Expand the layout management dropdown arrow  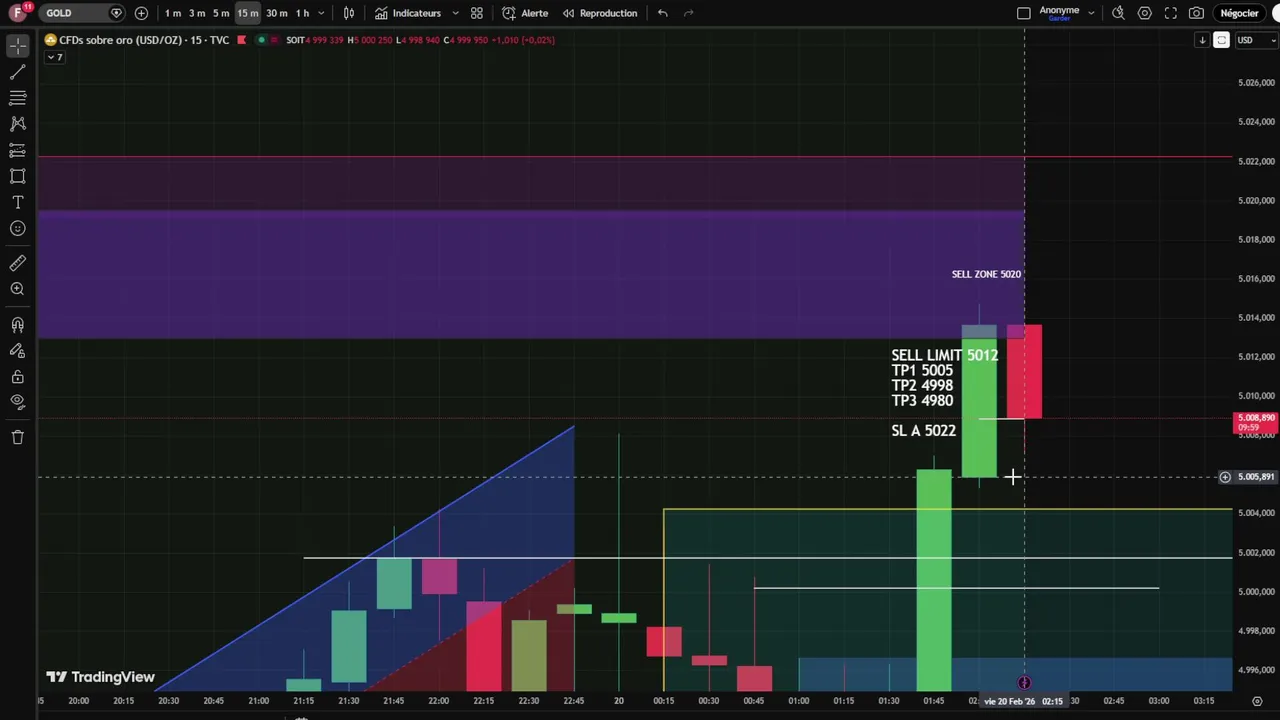click(1091, 13)
